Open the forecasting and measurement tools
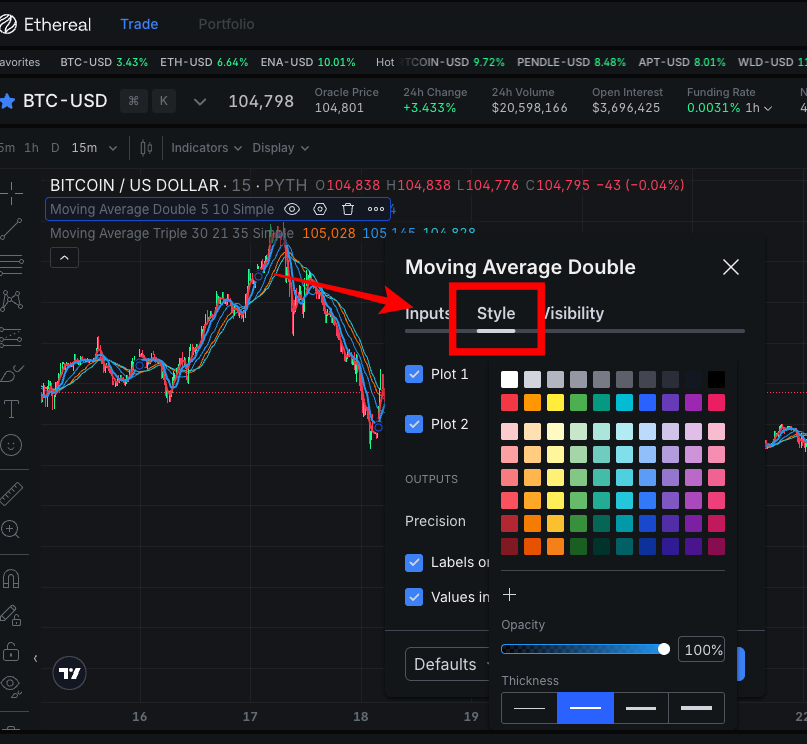807x744 pixels. pos(11,337)
